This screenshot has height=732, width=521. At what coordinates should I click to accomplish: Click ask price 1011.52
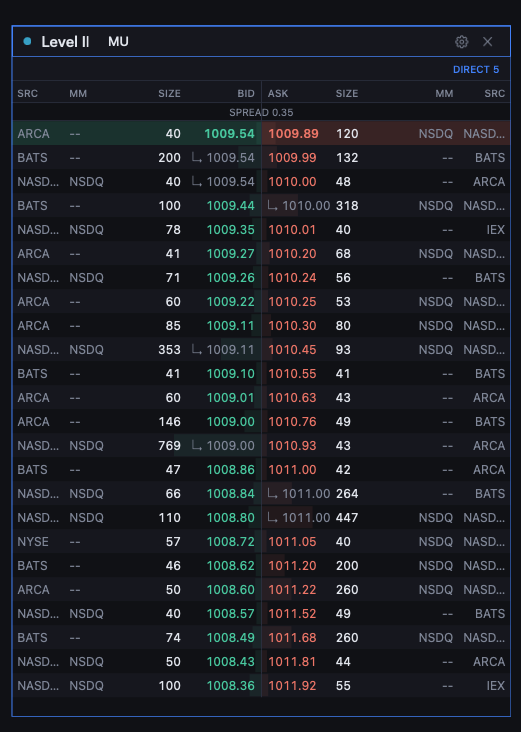tap(292, 614)
